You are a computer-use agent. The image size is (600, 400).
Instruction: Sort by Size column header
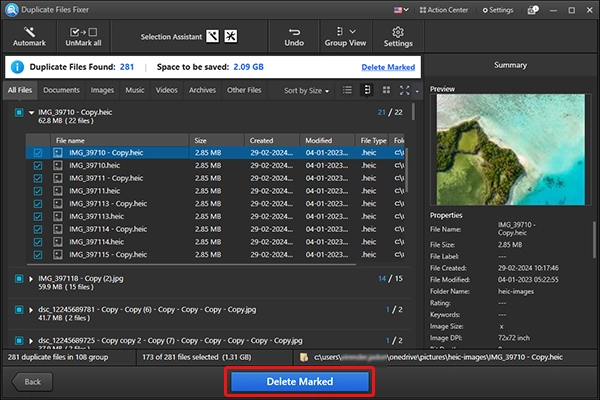[x=216, y=140]
